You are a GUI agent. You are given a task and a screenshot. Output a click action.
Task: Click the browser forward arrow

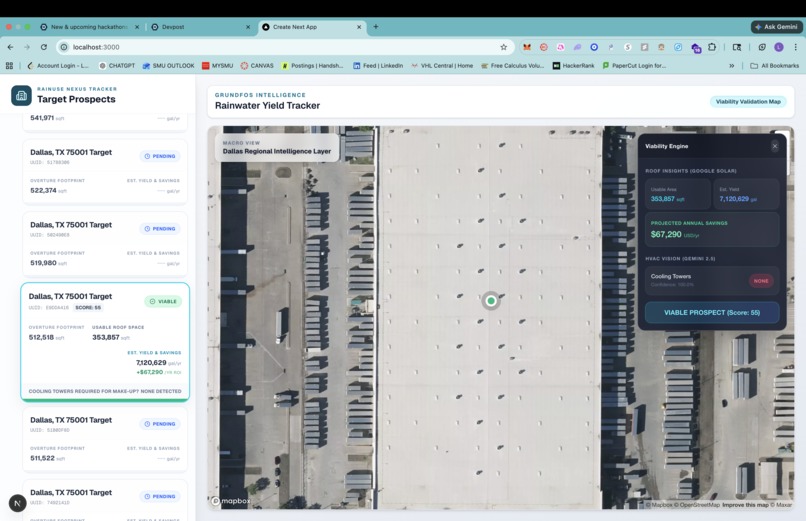coord(27,47)
